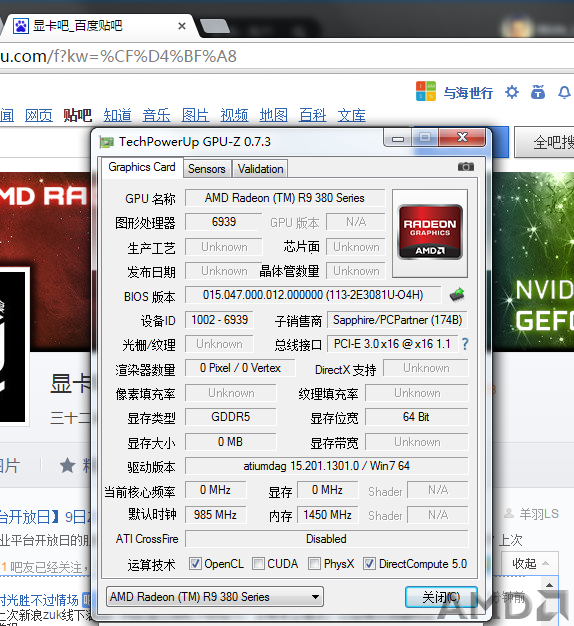Click the graphics processor field 6939
Screen dimensions: 574x626
click(x=224, y=222)
